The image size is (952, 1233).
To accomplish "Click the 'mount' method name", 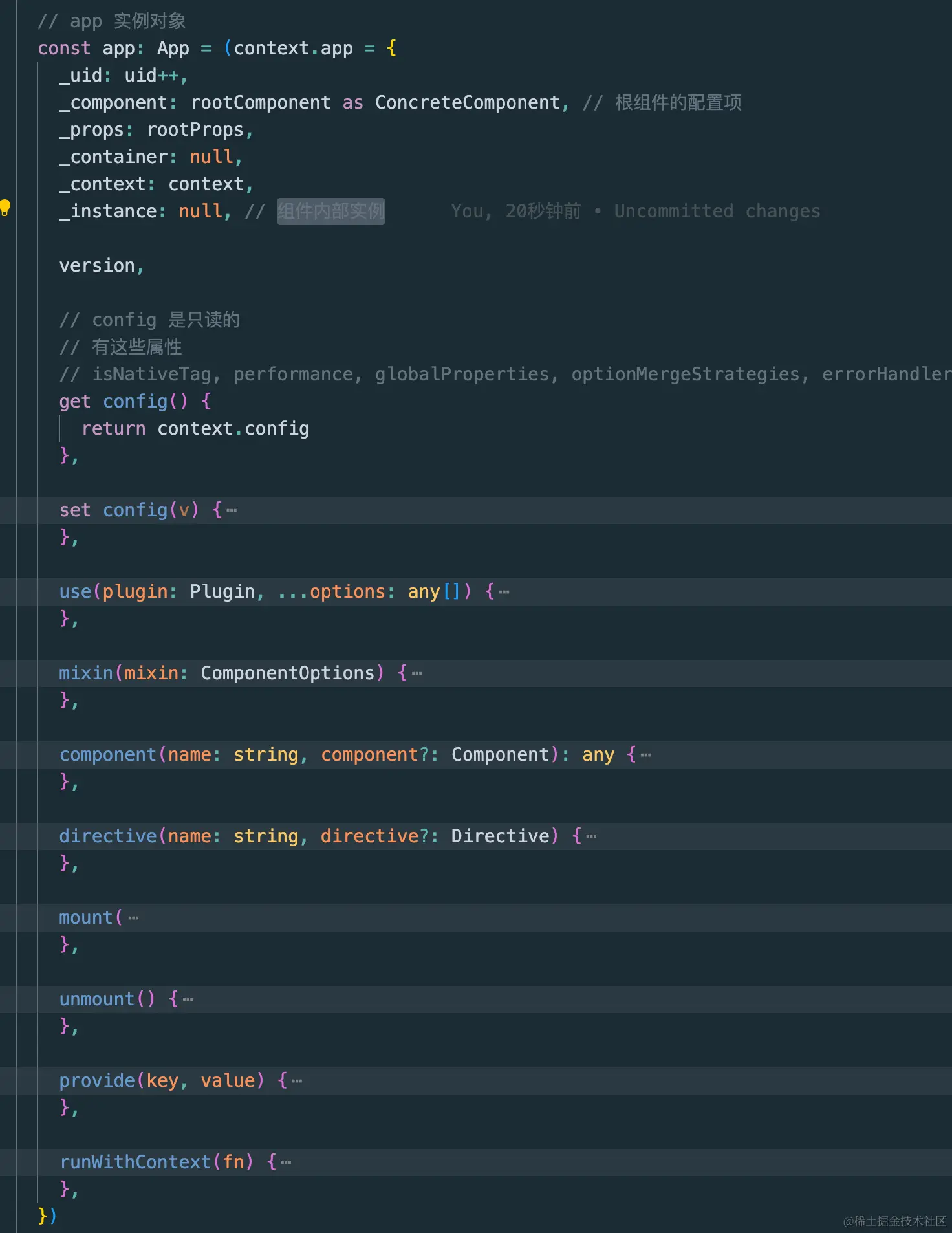I will [x=86, y=918].
